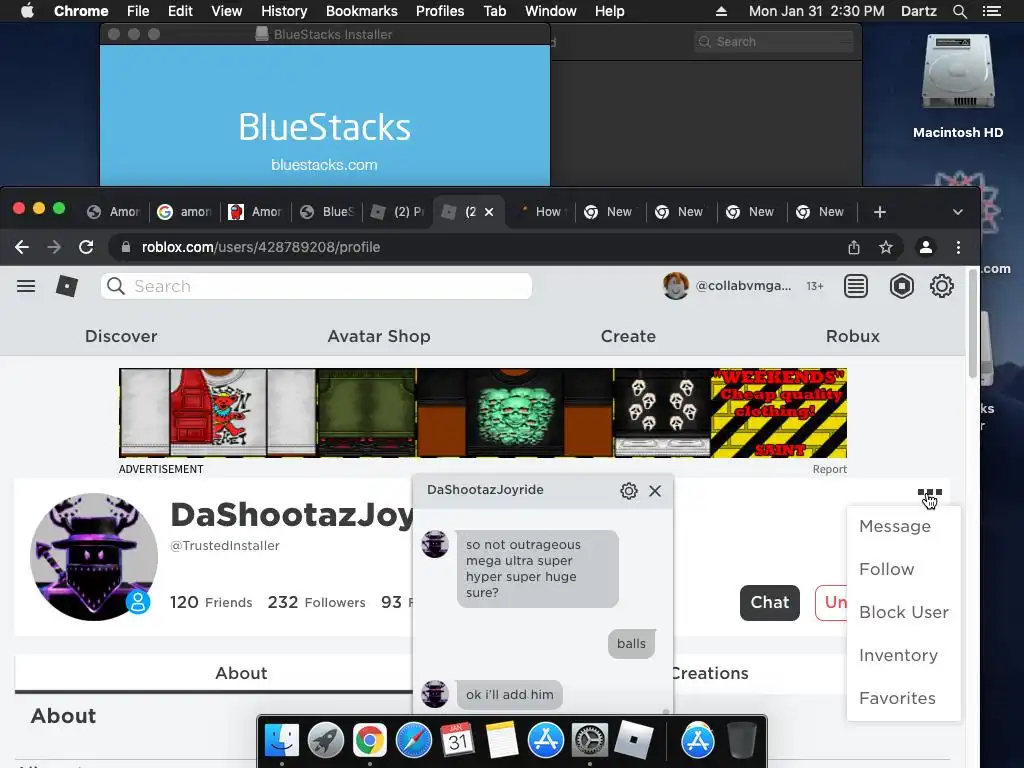The image size is (1024, 768).
Task: Click the profile three-dot options button
Action: tap(930, 492)
